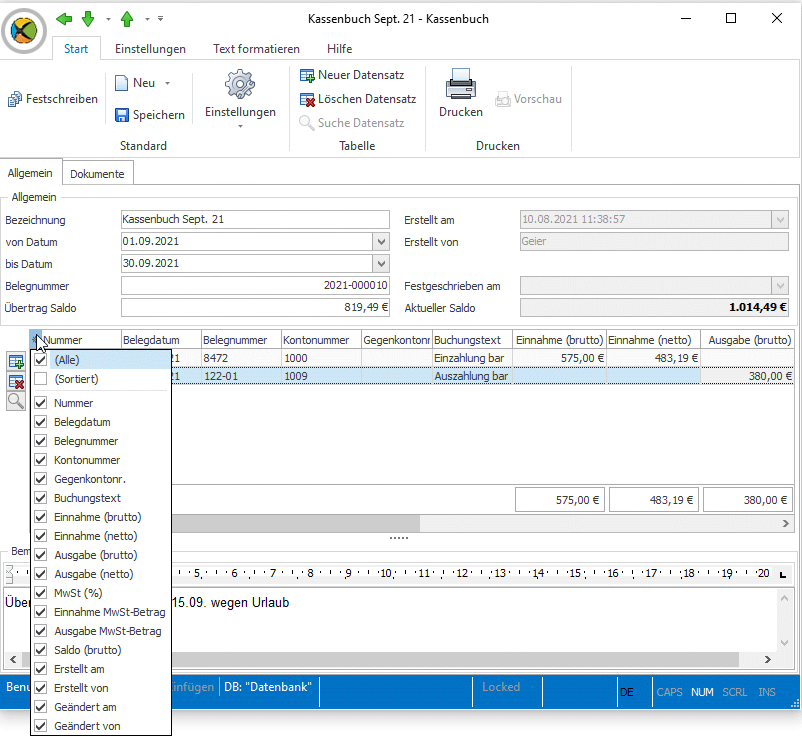Expand Einstellungen ribbon button arrow
The height and width of the screenshot is (737, 802).
[x=240, y=126]
